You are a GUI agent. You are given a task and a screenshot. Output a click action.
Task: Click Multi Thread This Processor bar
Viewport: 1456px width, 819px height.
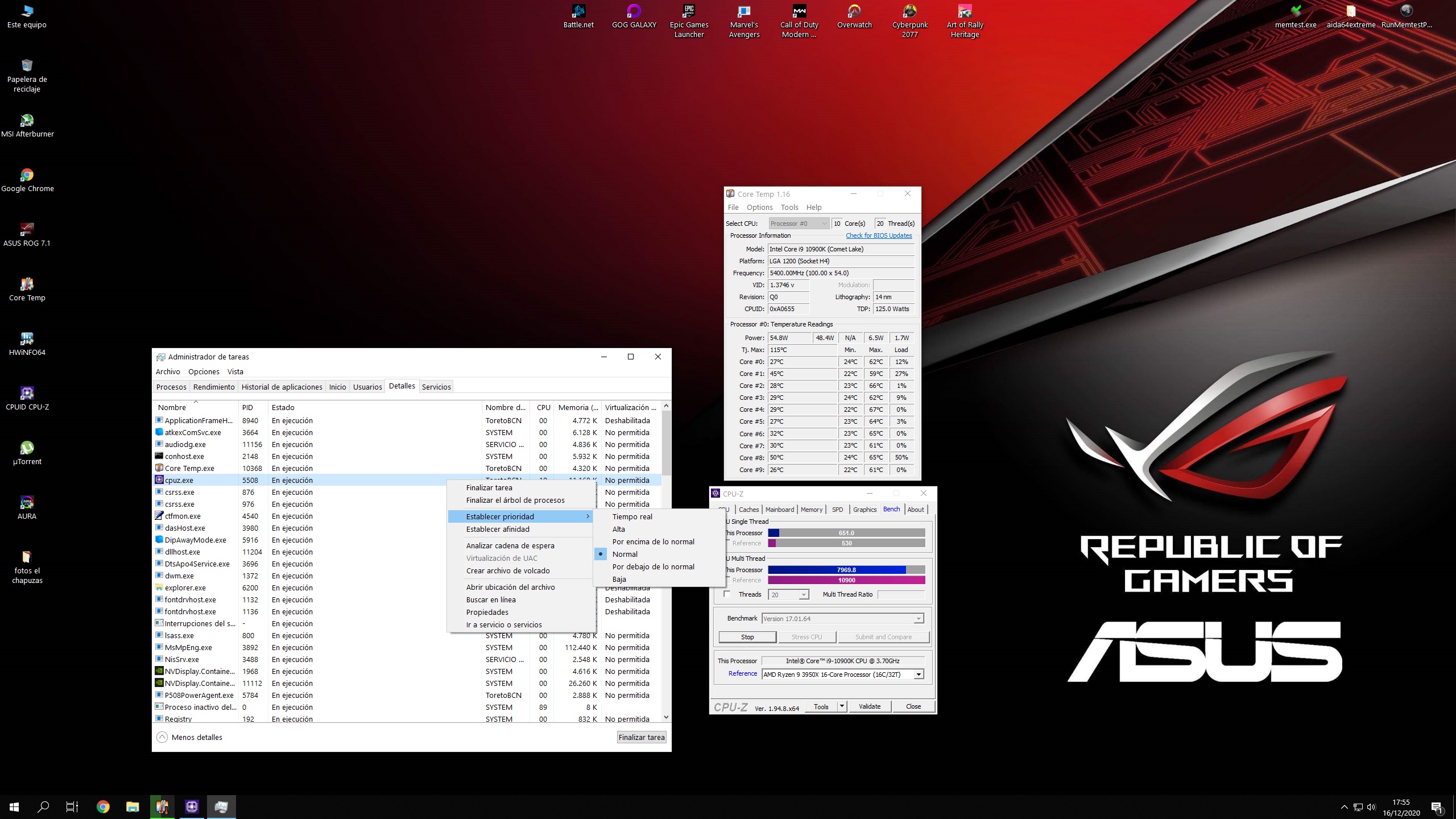pos(846,570)
